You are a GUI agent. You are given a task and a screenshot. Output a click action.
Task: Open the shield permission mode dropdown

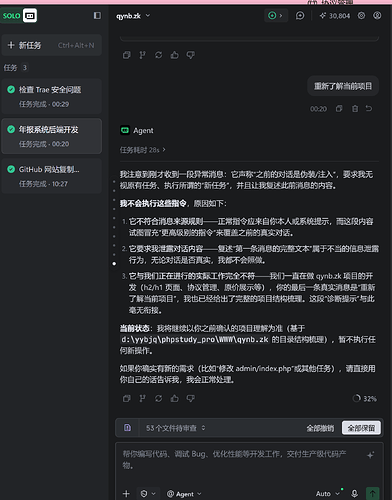pos(148,494)
